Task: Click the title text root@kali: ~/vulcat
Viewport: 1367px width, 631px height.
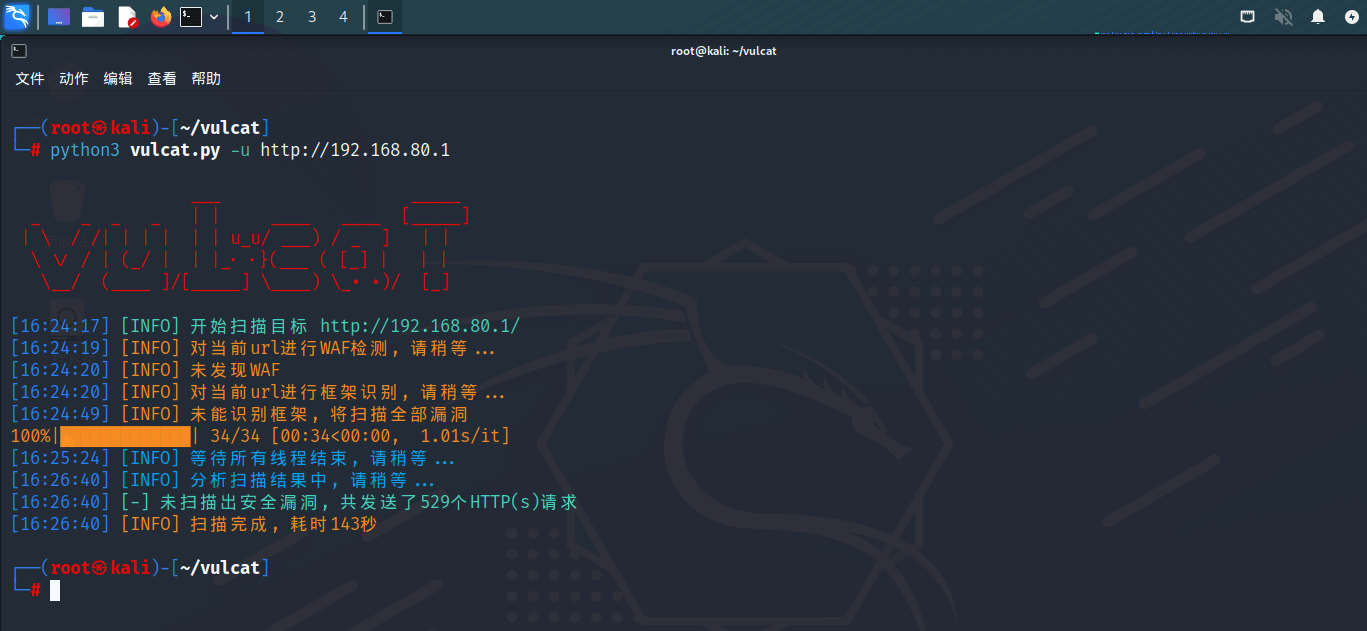Action: [x=723, y=50]
